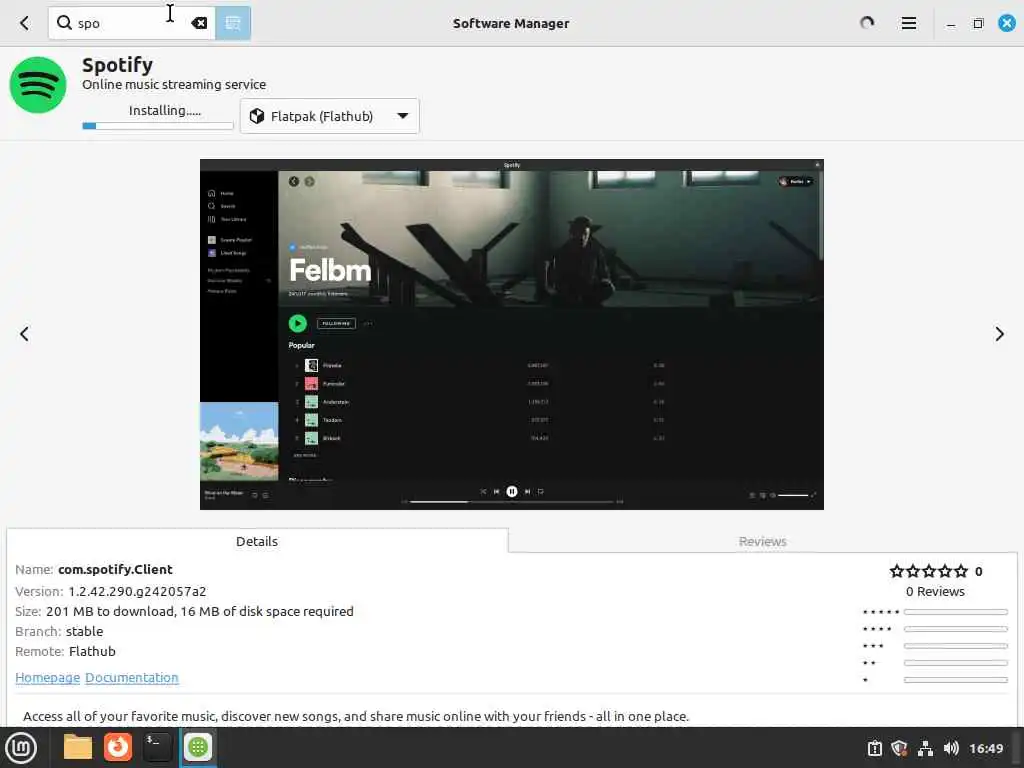This screenshot has height=768, width=1024.
Task: Maximize the Software Manager window
Action: (x=978, y=24)
